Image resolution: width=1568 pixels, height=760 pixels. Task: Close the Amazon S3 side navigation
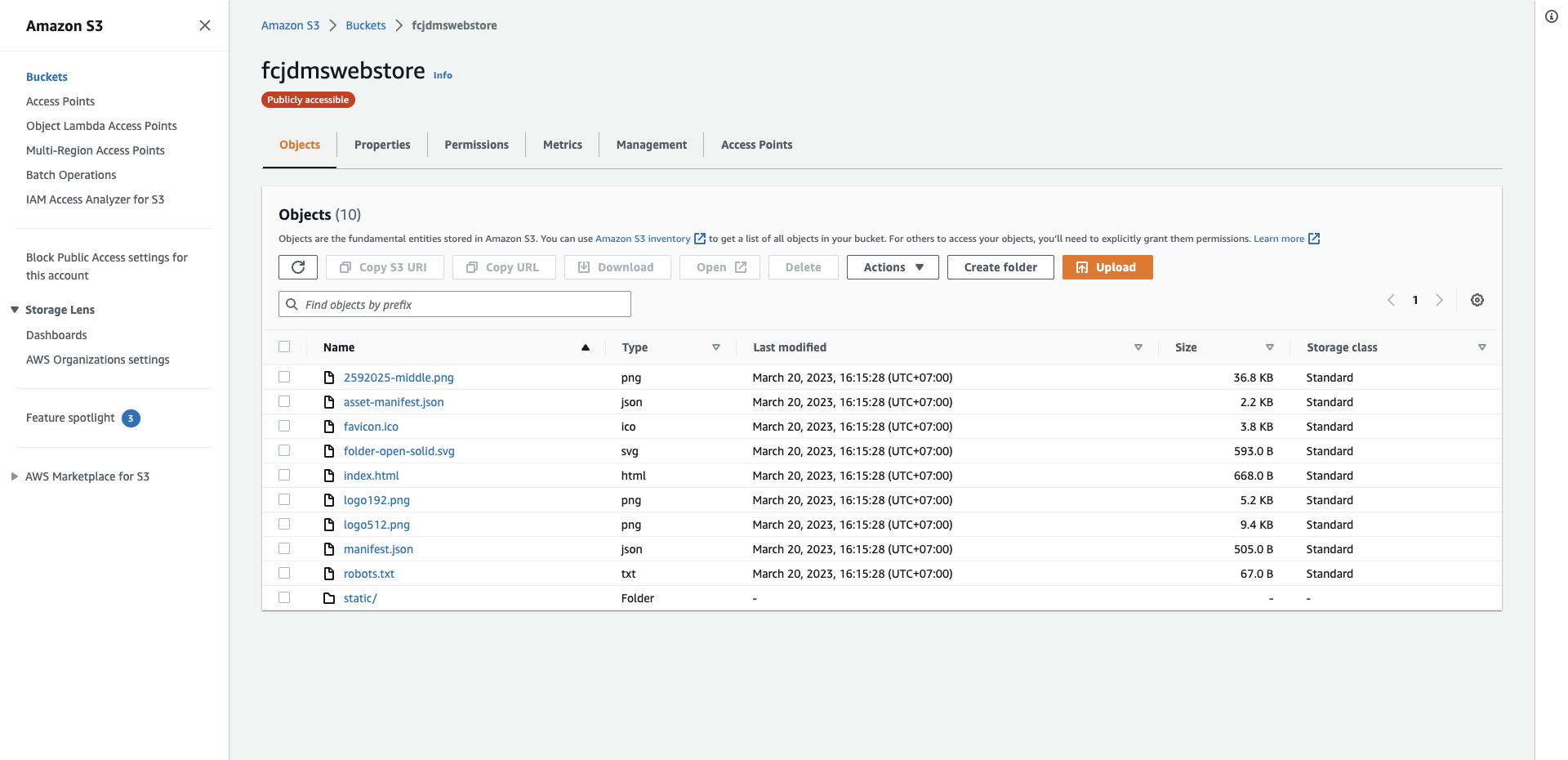pos(205,25)
